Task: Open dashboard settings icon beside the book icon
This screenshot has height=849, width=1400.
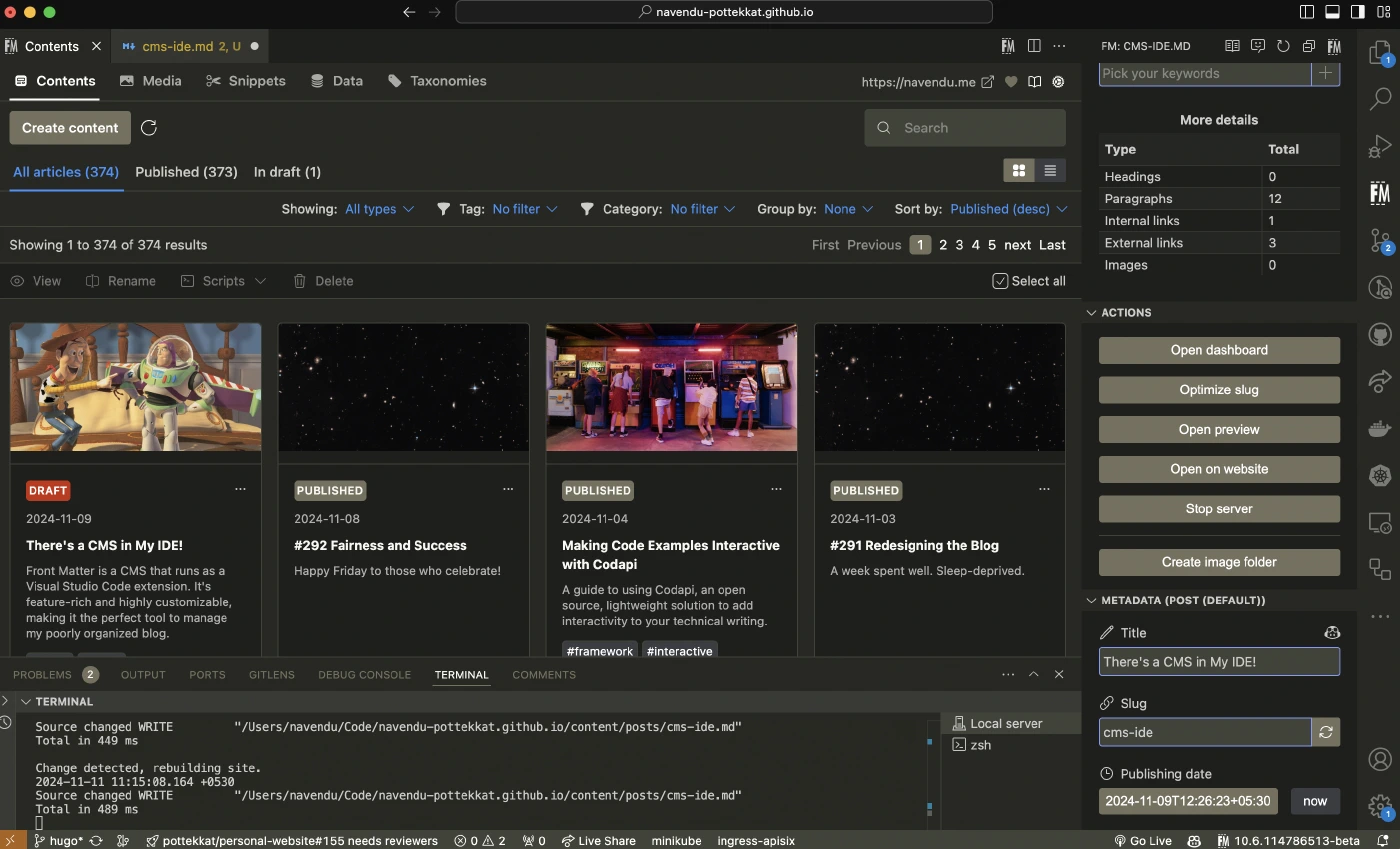Action: 1058,82
